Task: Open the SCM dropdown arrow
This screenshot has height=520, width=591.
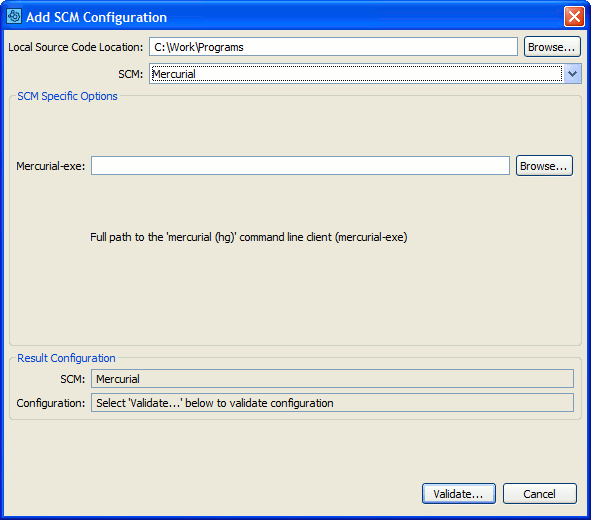Action: 573,73
